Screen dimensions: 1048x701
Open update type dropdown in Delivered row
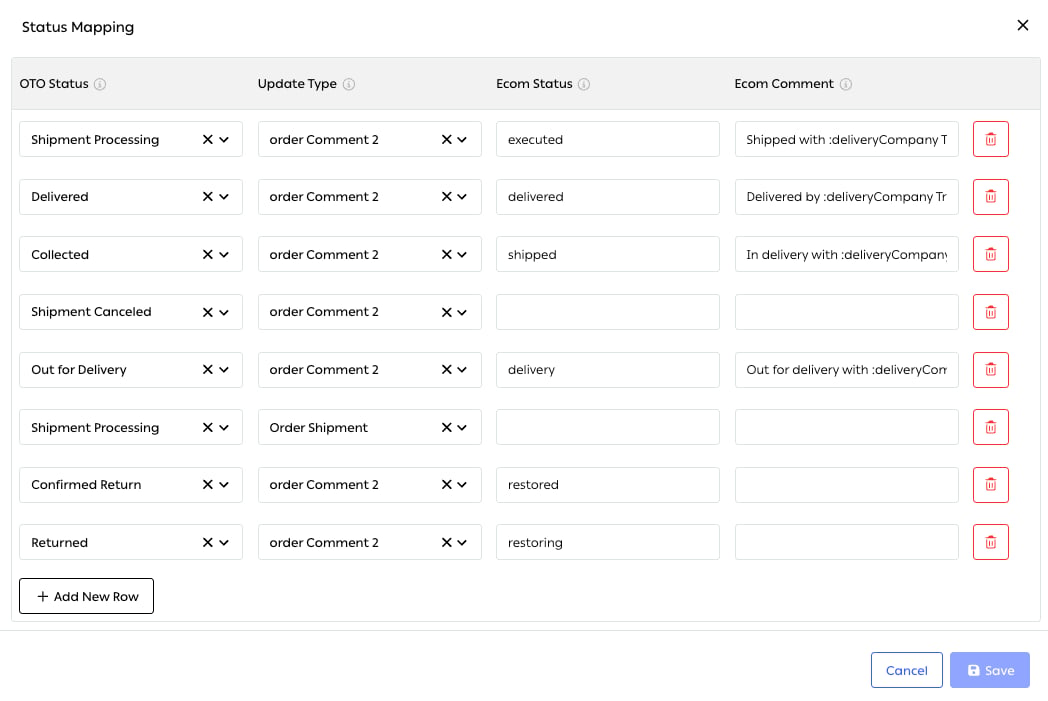click(462, 196)
